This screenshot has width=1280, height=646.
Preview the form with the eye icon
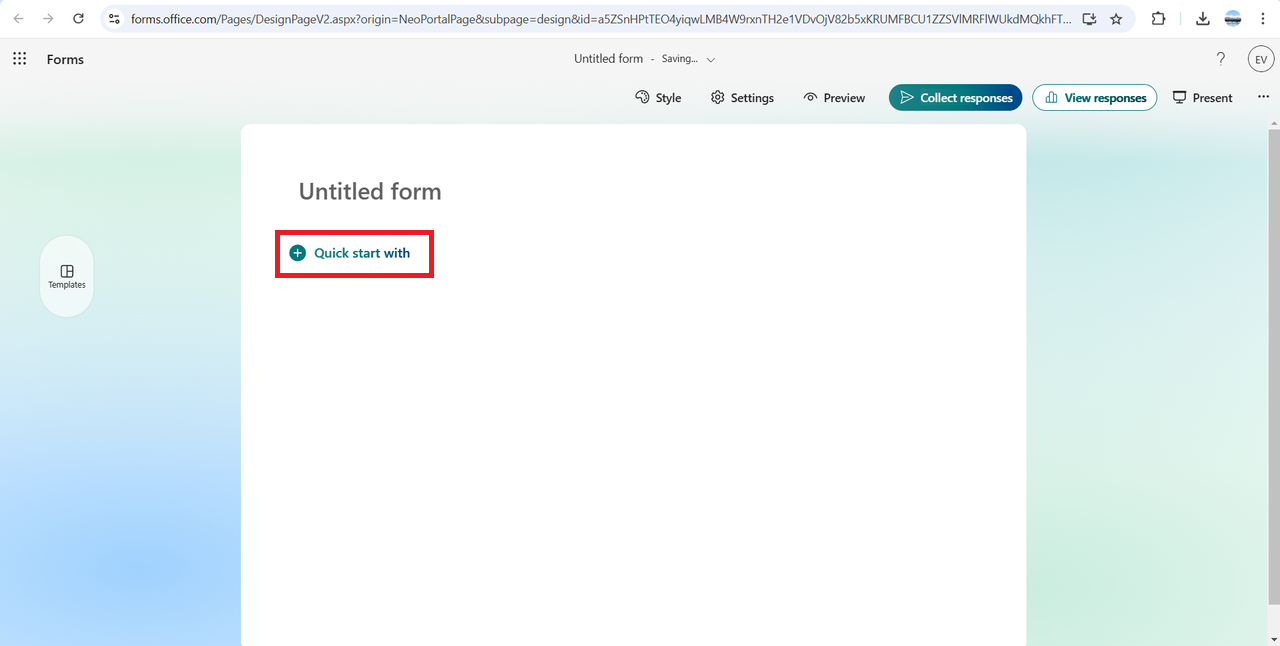834,98
